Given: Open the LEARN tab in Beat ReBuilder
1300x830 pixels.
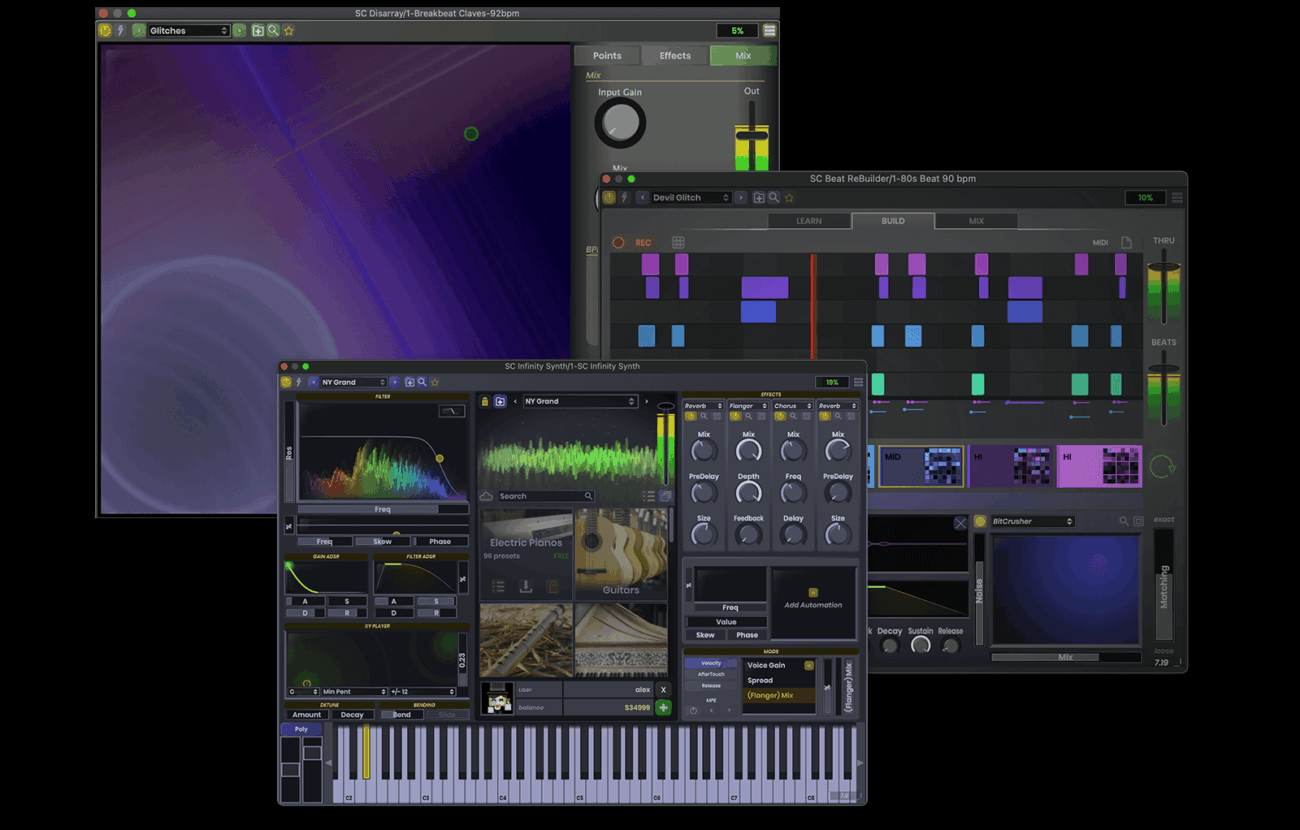Looking at the screenshot, I should point(809,221).
